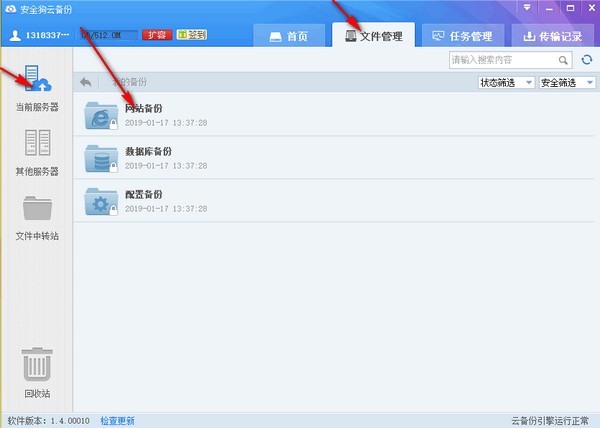The height and width of the screenshot is (428, 600).
Task: Open the title bar dropdown menu icon
Action: pyautogui.click(x=527, y=8)
